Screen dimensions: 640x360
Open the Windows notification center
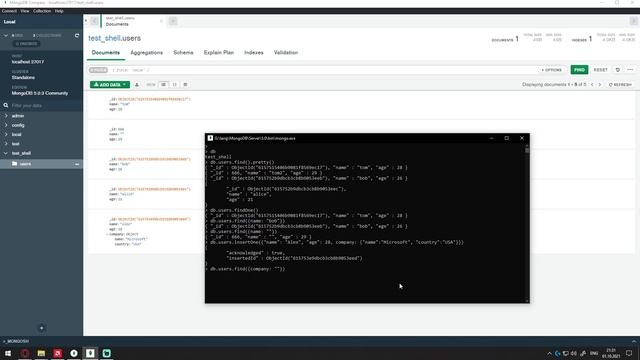tap(629, 353)
